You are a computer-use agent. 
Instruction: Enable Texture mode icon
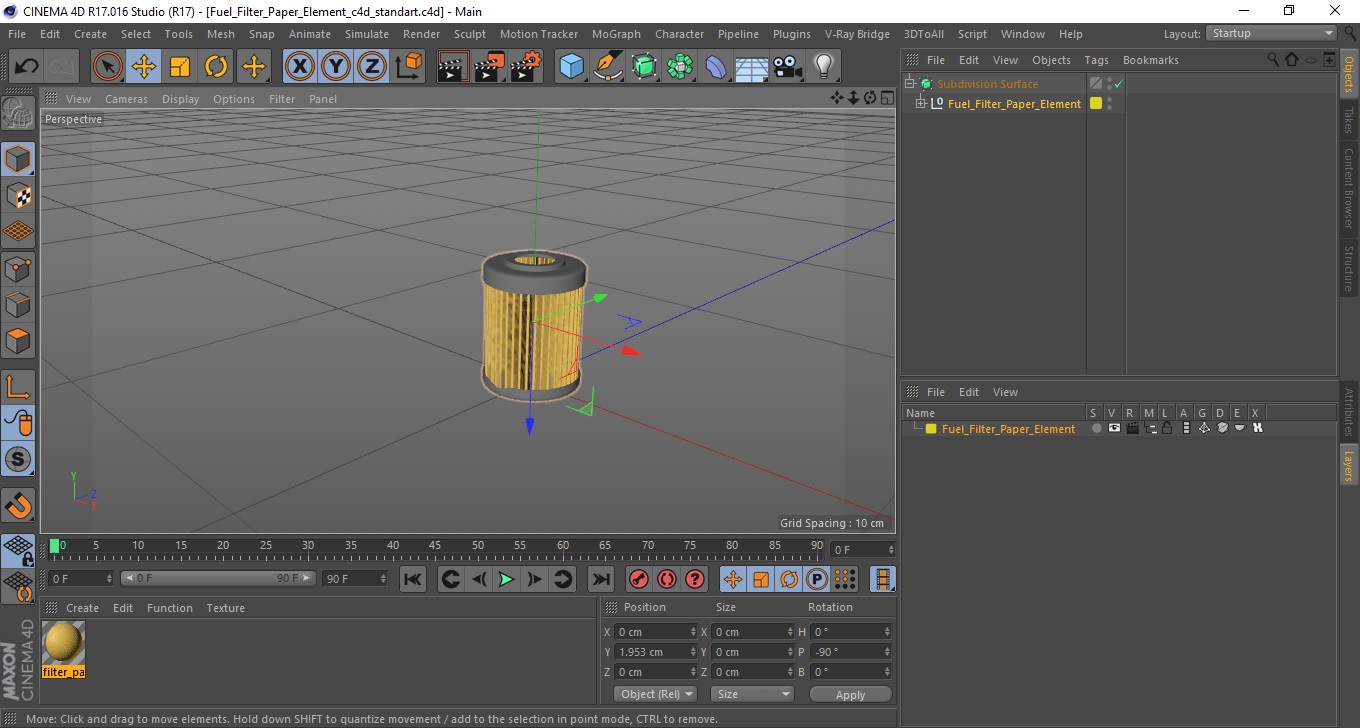click(18, 196)
